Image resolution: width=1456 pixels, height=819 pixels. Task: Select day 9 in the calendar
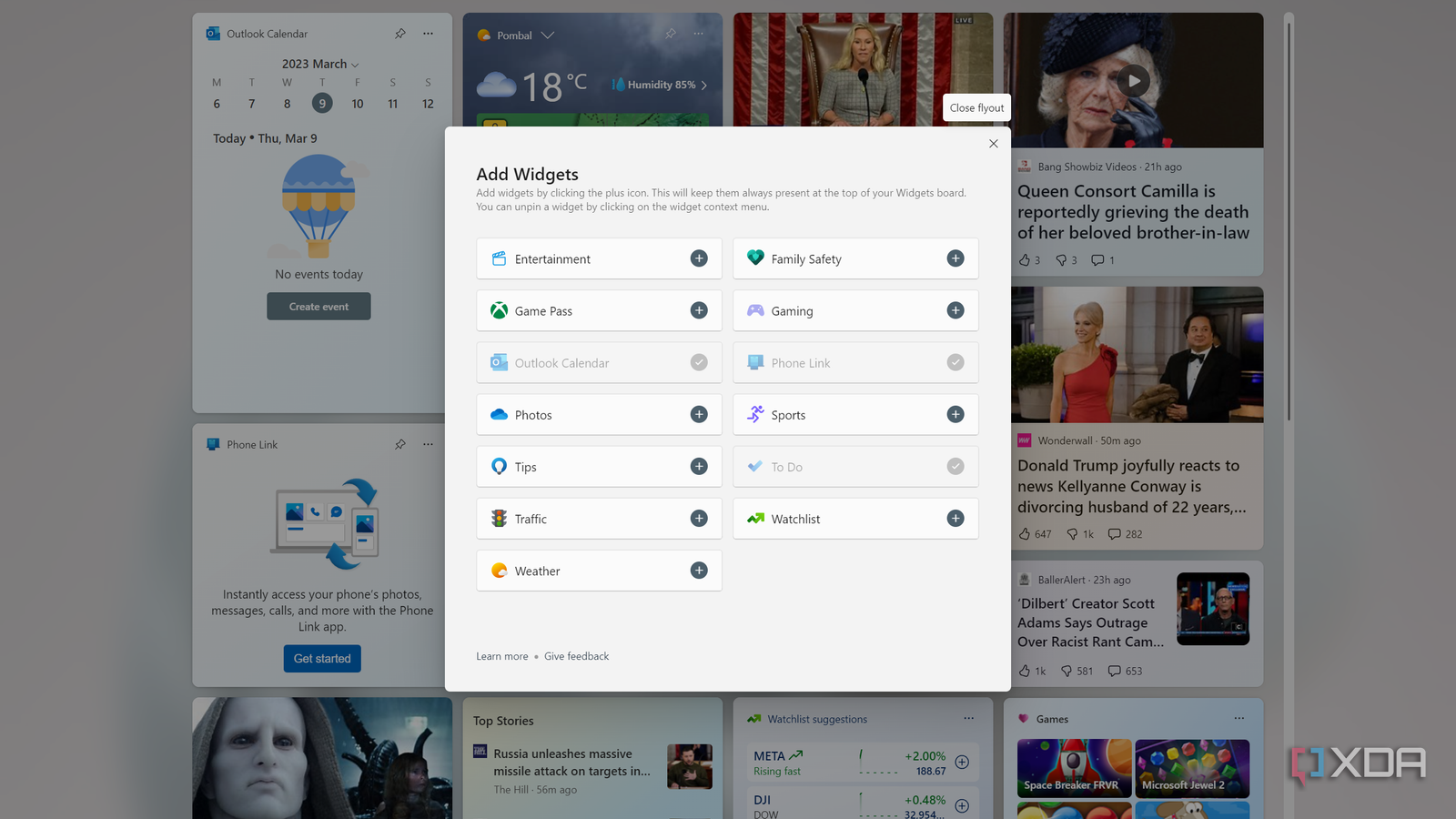click(322, 104)
